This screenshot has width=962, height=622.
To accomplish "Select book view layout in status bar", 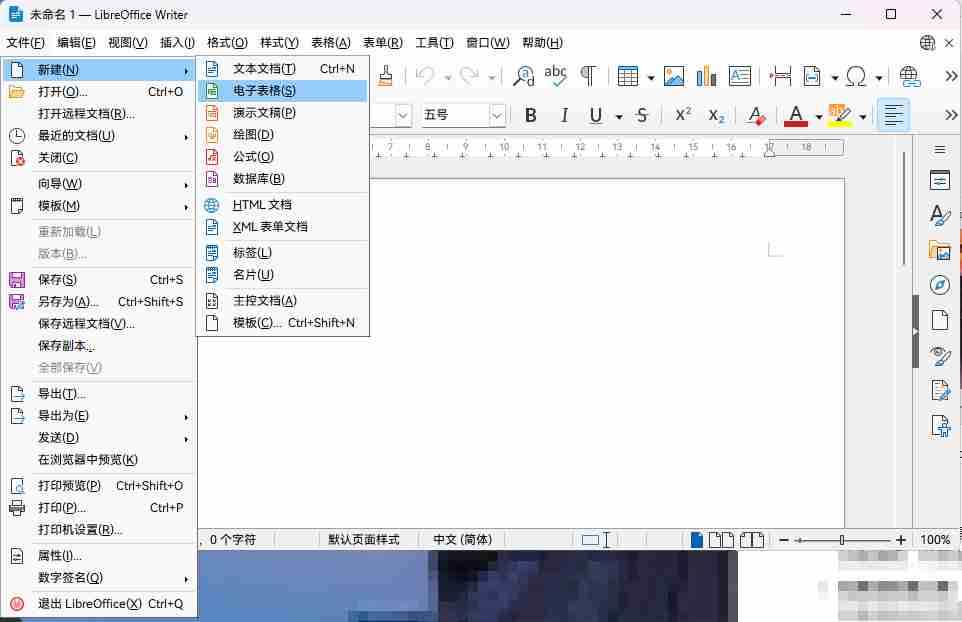I will [751, 540].
